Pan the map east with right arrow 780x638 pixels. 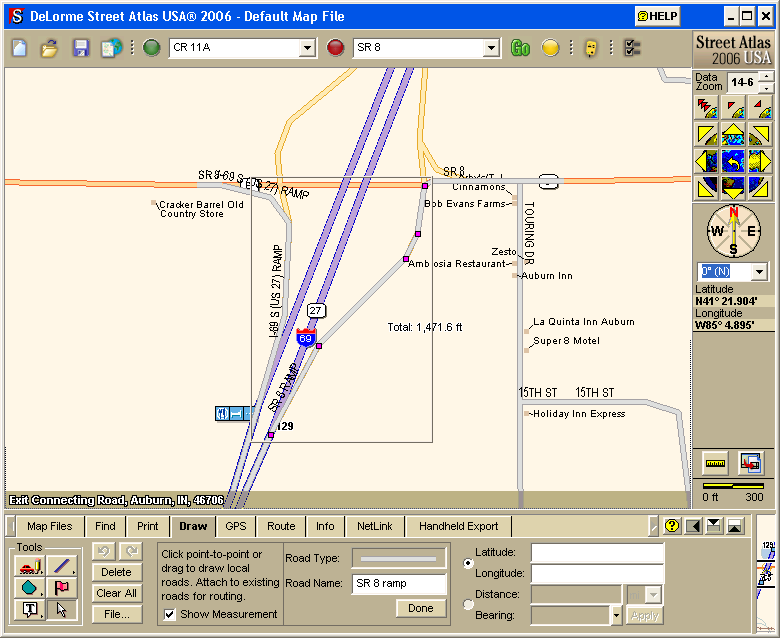pyautogui.click(x=760, y=162)
